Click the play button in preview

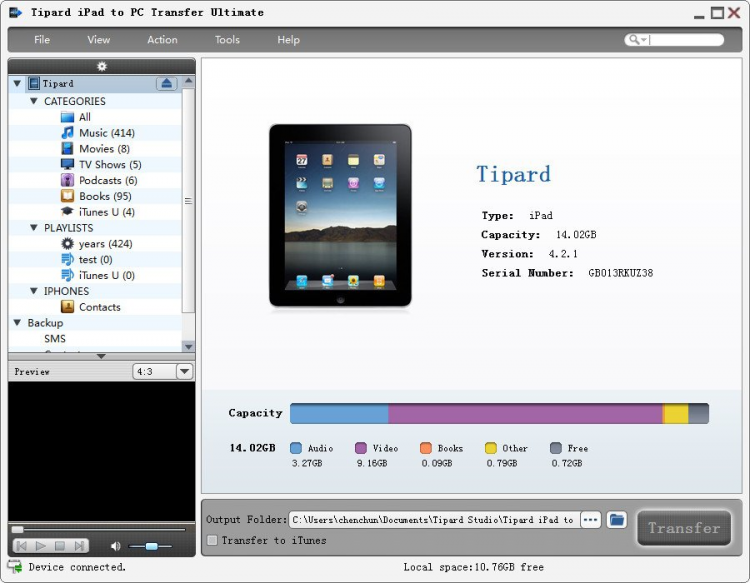[41, 546]
